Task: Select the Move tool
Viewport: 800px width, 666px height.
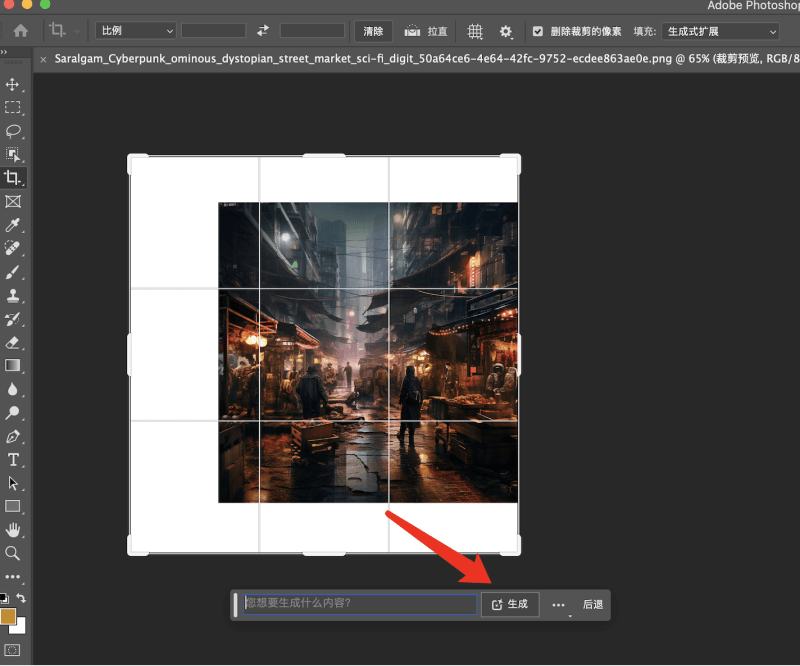Action: click(14, 85)
